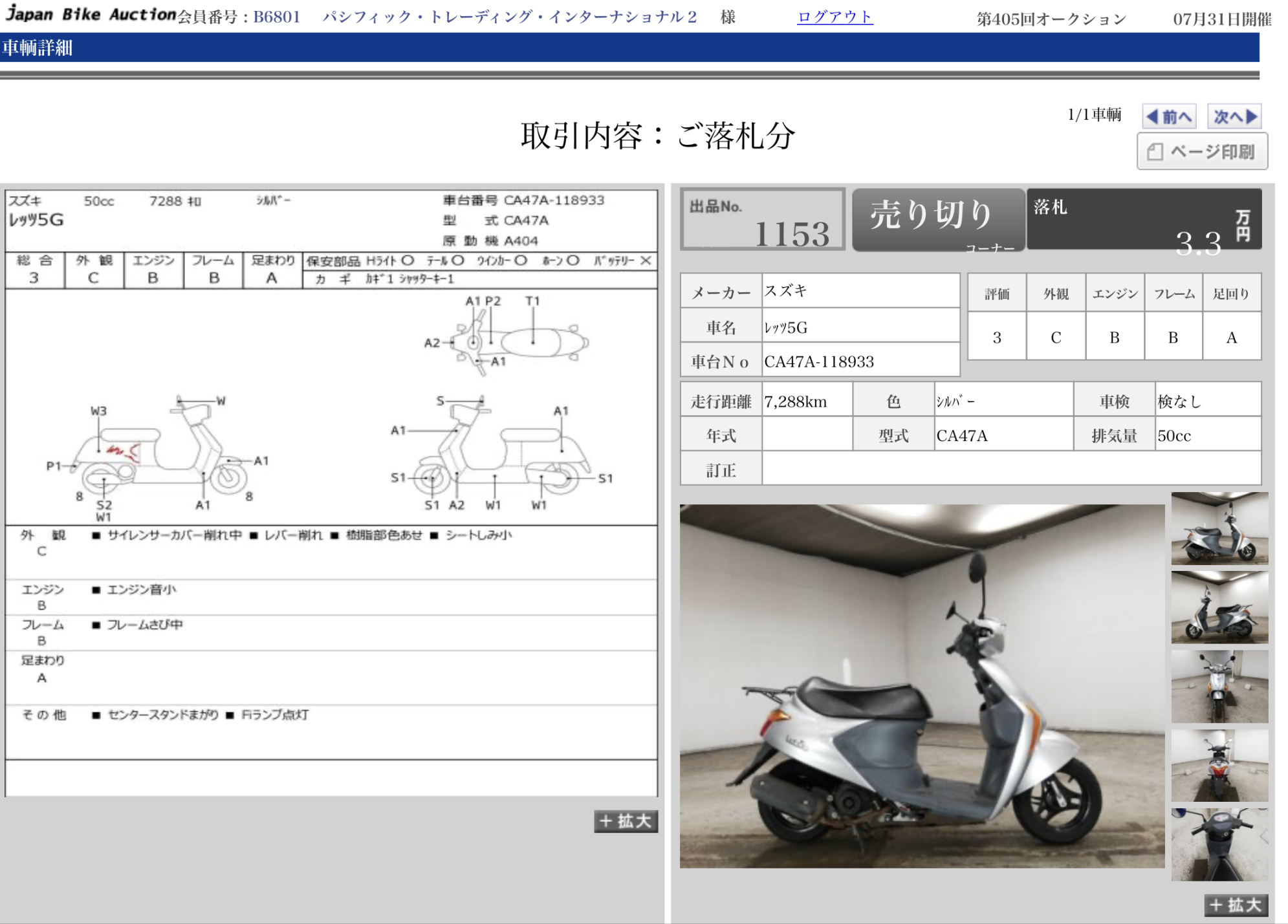Go to previous vehicle with 前へ button
This screenshot has height=924, width=1288.
(x=1169, y=116)
